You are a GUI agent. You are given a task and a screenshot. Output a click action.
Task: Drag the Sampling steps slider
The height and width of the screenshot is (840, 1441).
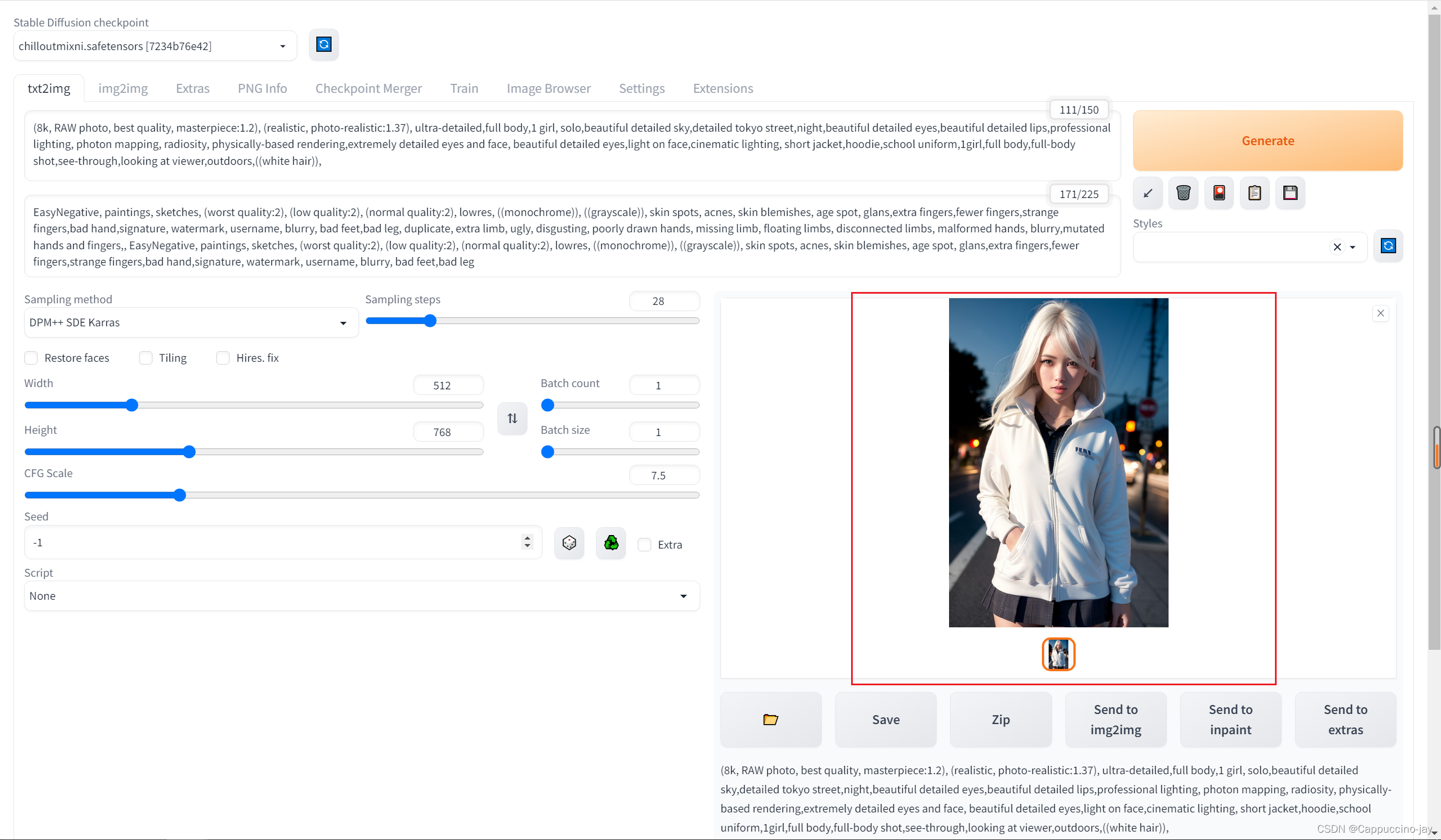430,320
